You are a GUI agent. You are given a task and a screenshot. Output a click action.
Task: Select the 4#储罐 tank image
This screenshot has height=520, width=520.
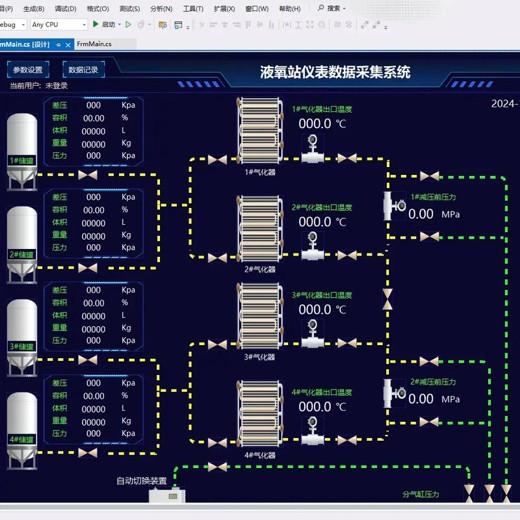click(22, 431)
